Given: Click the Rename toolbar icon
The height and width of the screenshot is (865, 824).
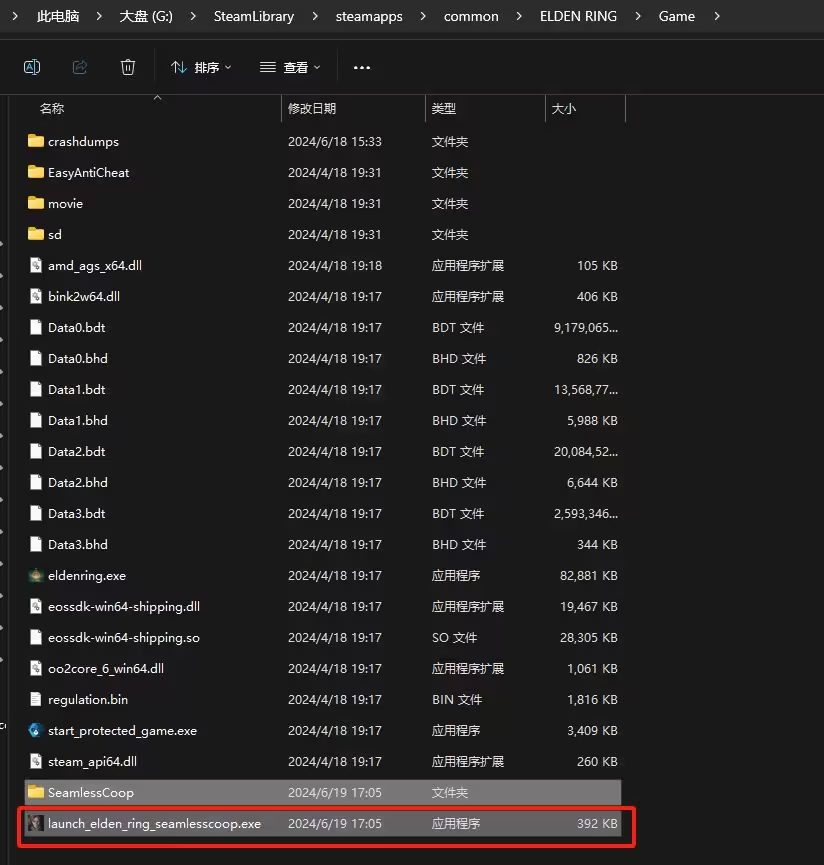Looking at the screenshot, I should point(32,67).
